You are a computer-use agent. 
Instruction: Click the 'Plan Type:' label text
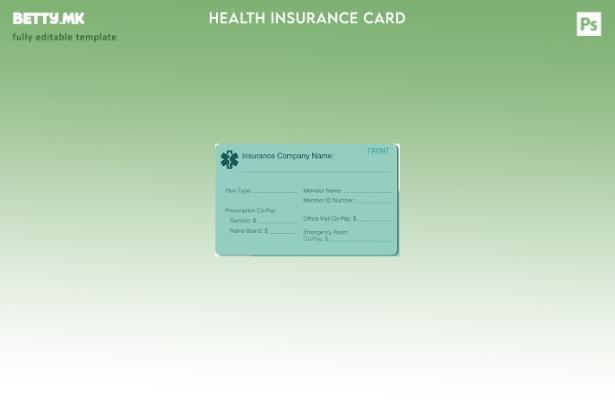238,190
